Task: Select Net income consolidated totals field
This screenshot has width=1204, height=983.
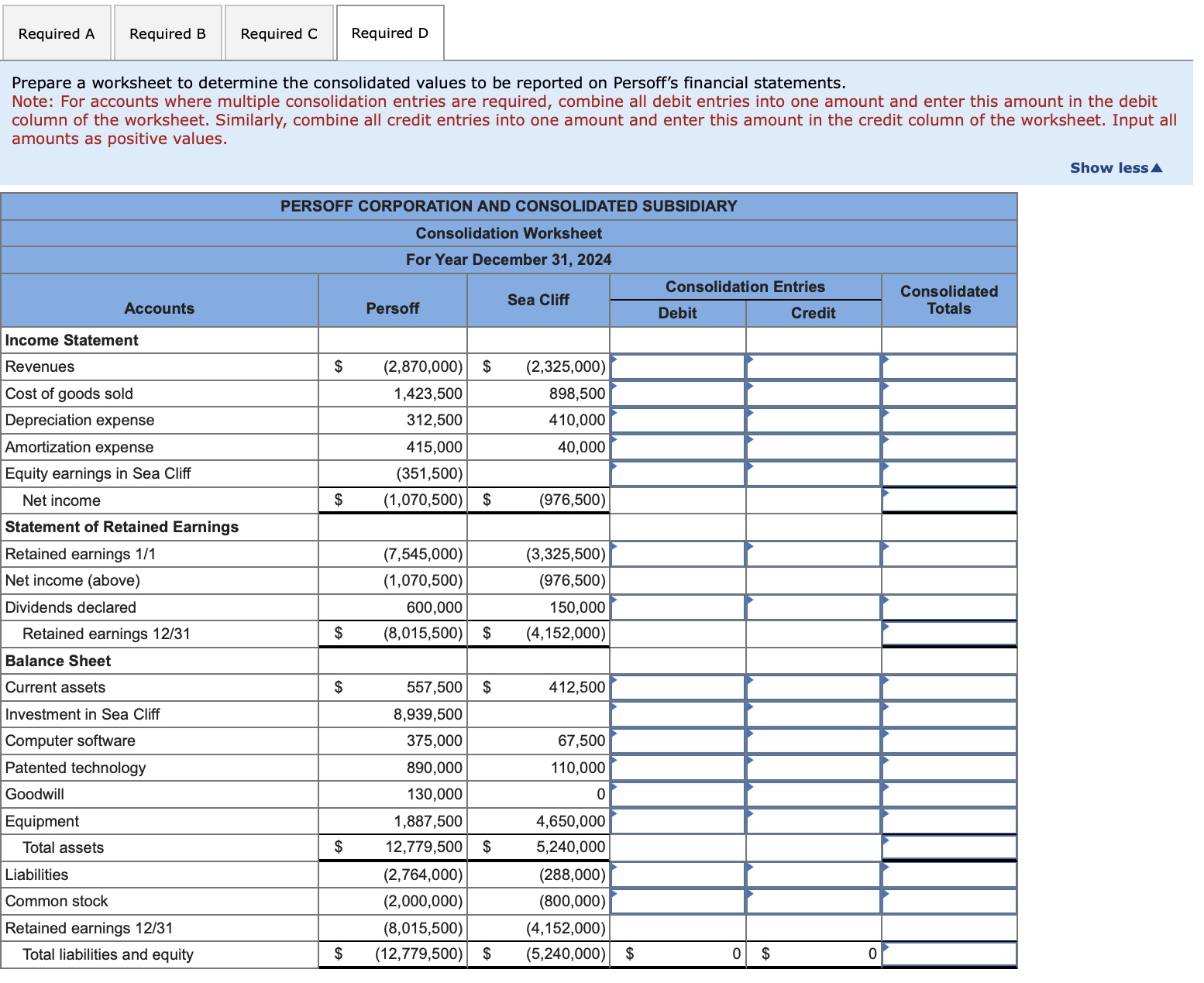Action: pos(949,500)
